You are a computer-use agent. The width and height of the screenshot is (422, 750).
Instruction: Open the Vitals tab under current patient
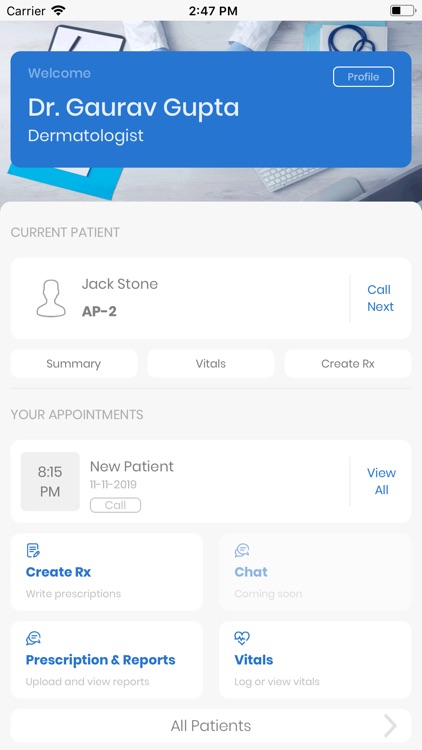(211, 364)
